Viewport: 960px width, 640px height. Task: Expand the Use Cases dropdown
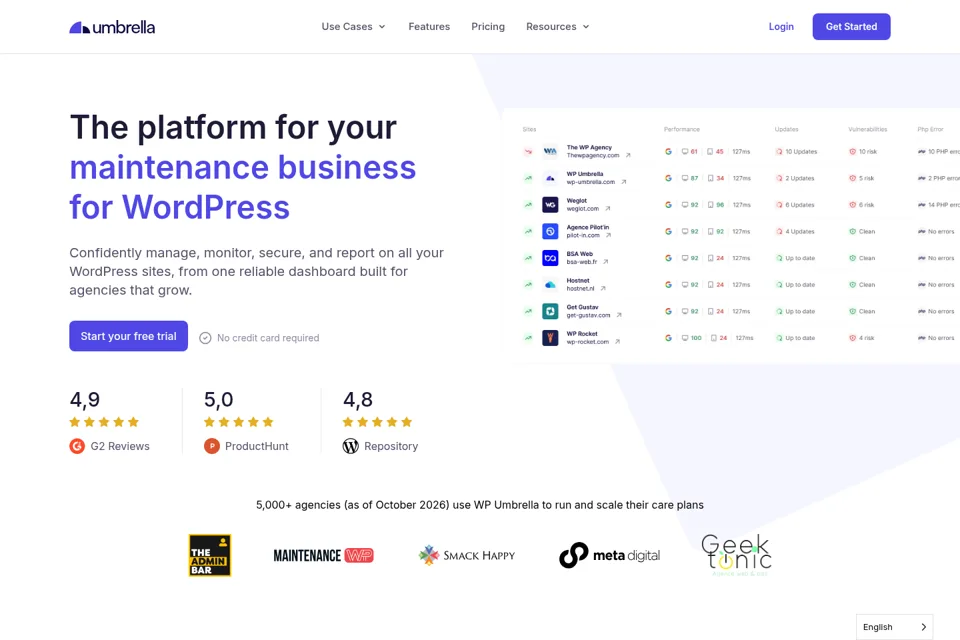[353, 26]
